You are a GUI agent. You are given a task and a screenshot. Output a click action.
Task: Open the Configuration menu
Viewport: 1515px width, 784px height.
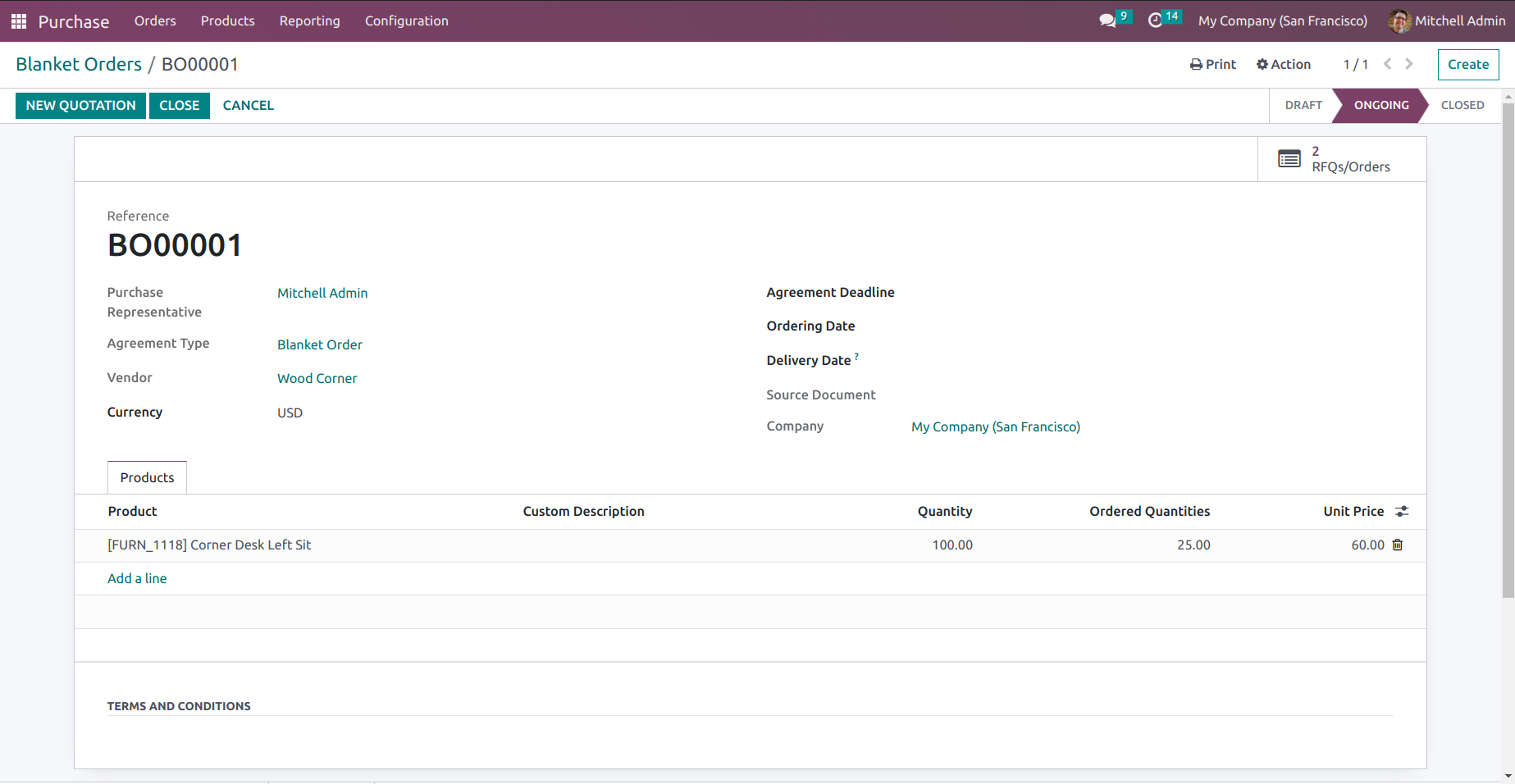(406, 21)
